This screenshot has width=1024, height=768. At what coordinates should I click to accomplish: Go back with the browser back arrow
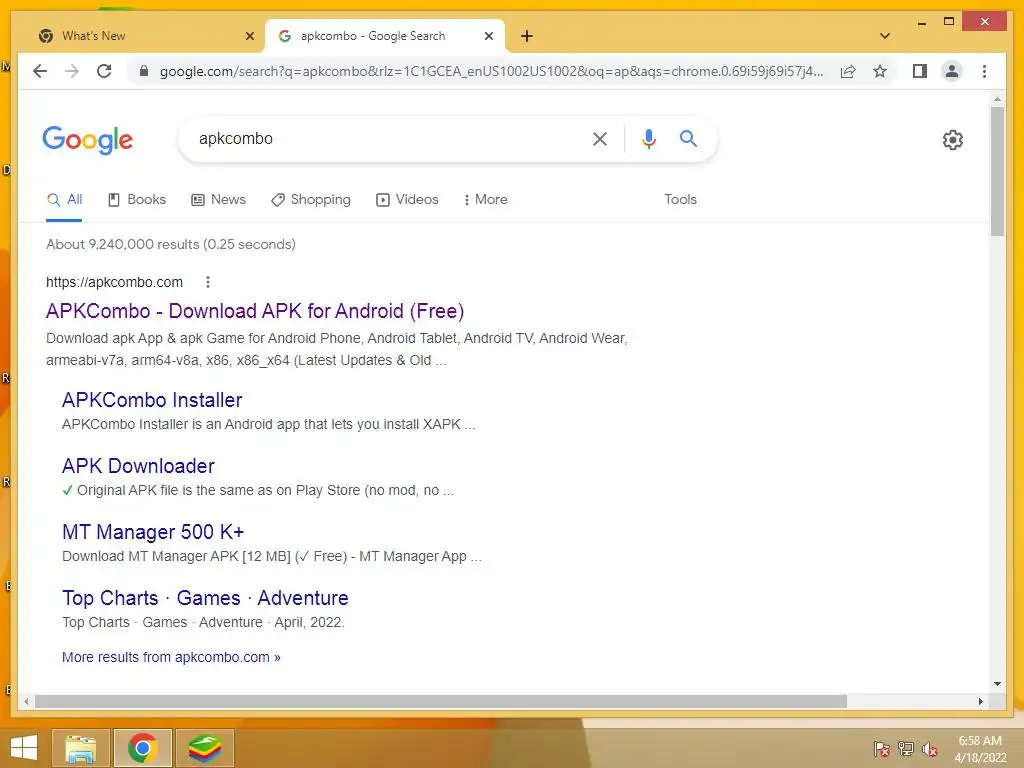[40, 71]
